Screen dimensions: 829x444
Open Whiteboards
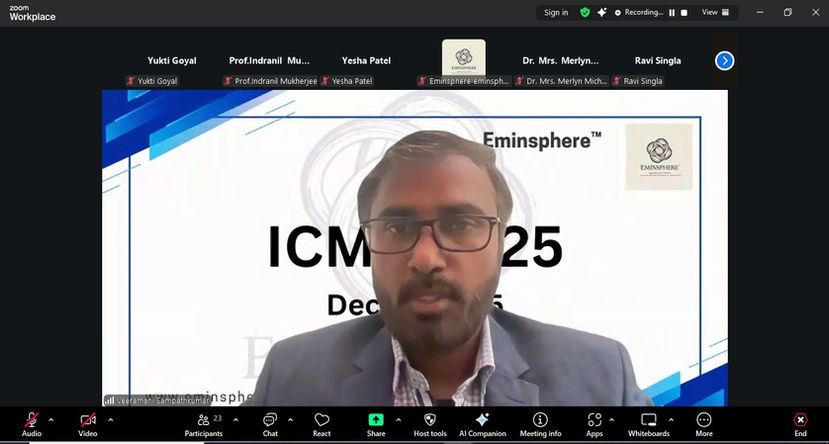pos(649,424)
